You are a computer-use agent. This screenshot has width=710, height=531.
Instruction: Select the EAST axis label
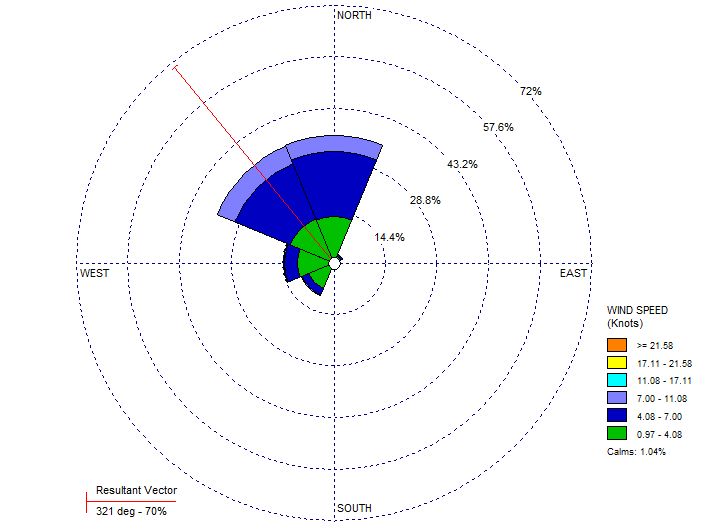tap(574, 274)
